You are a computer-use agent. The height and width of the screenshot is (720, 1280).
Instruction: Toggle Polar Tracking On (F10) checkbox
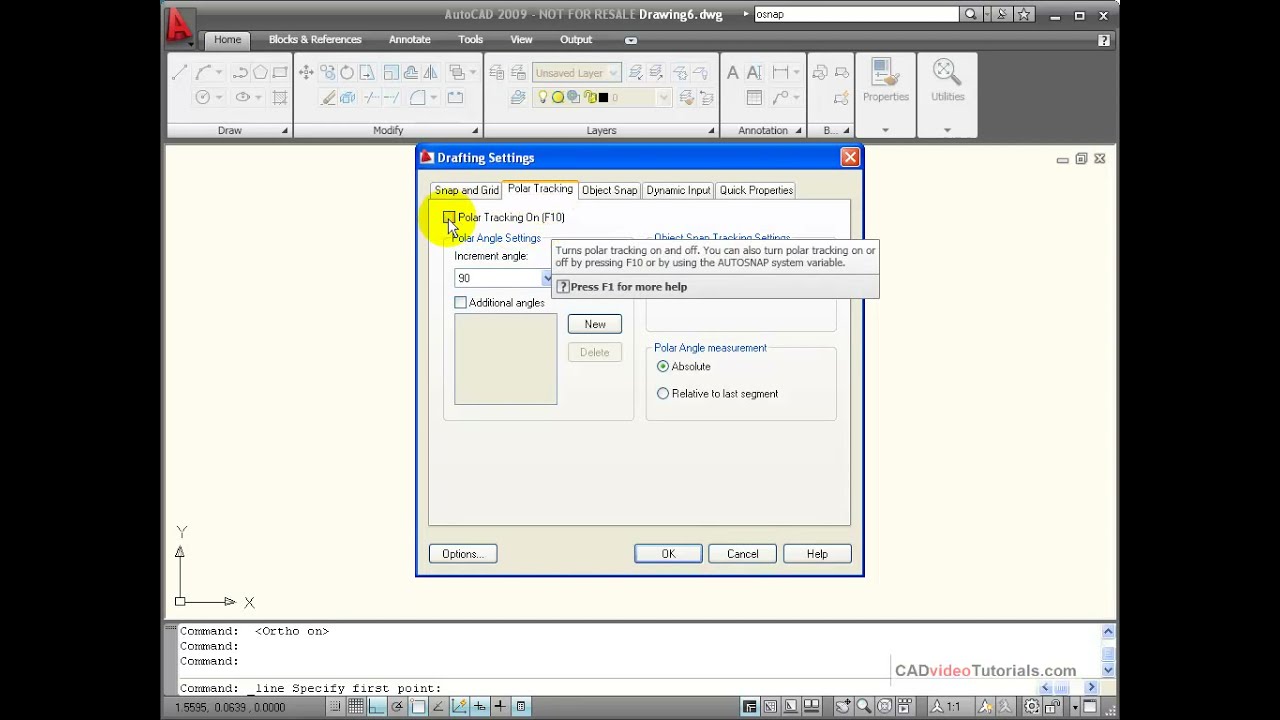point(450,217)
